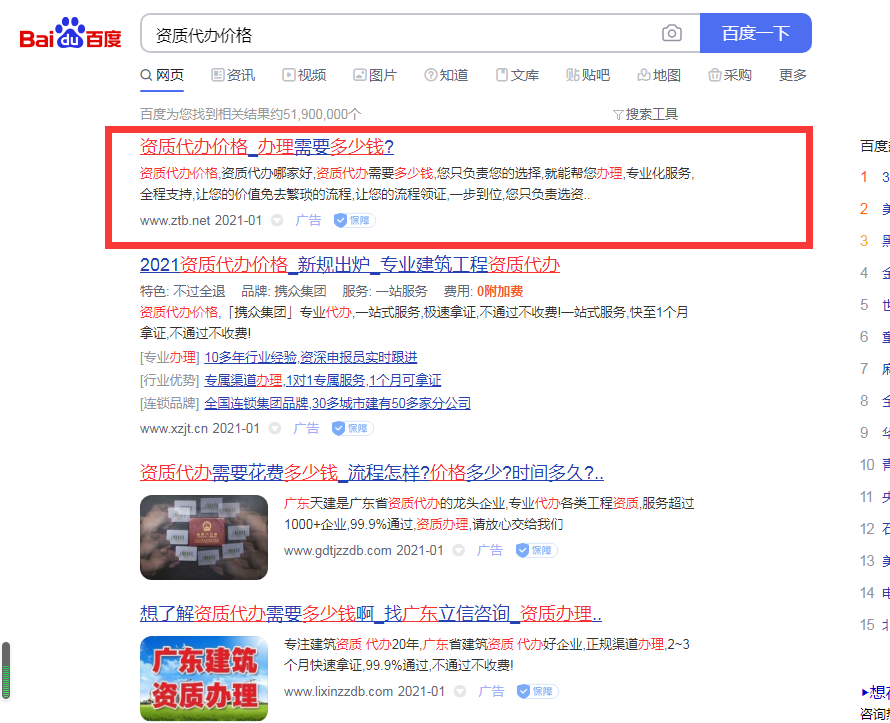Click the 保障 badge beside www.ztb.net
The image size is (890, 723).
[354, 220]
